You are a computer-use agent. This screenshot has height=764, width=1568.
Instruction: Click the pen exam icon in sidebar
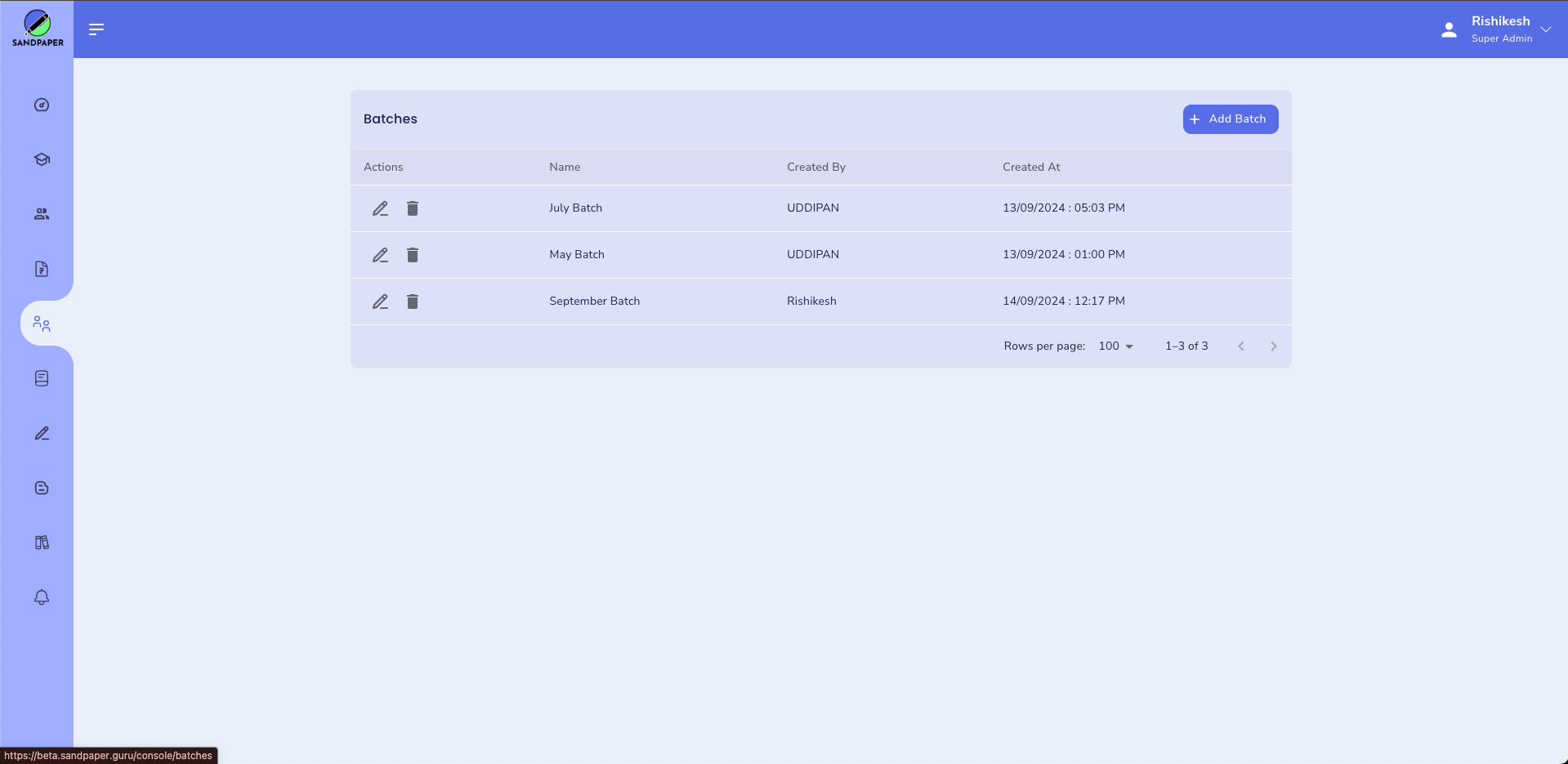(41, 433)
